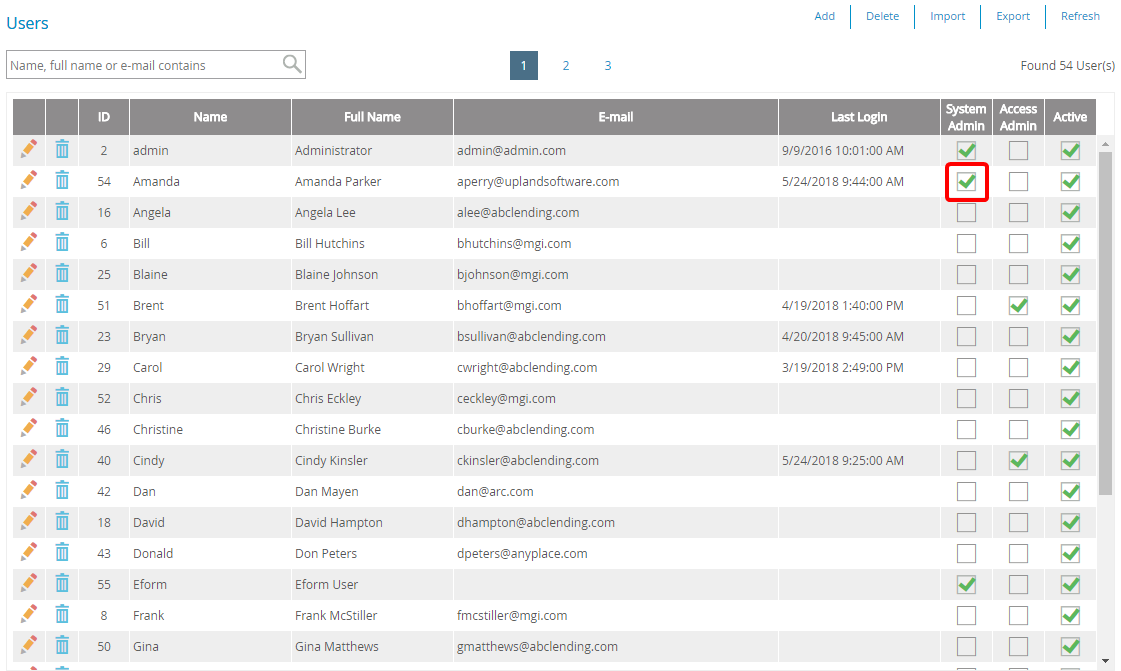Click the last login 5/24/2018 9:25:00 AM
The width and height of the screenshot is (1121, 671).
[842, 460]
